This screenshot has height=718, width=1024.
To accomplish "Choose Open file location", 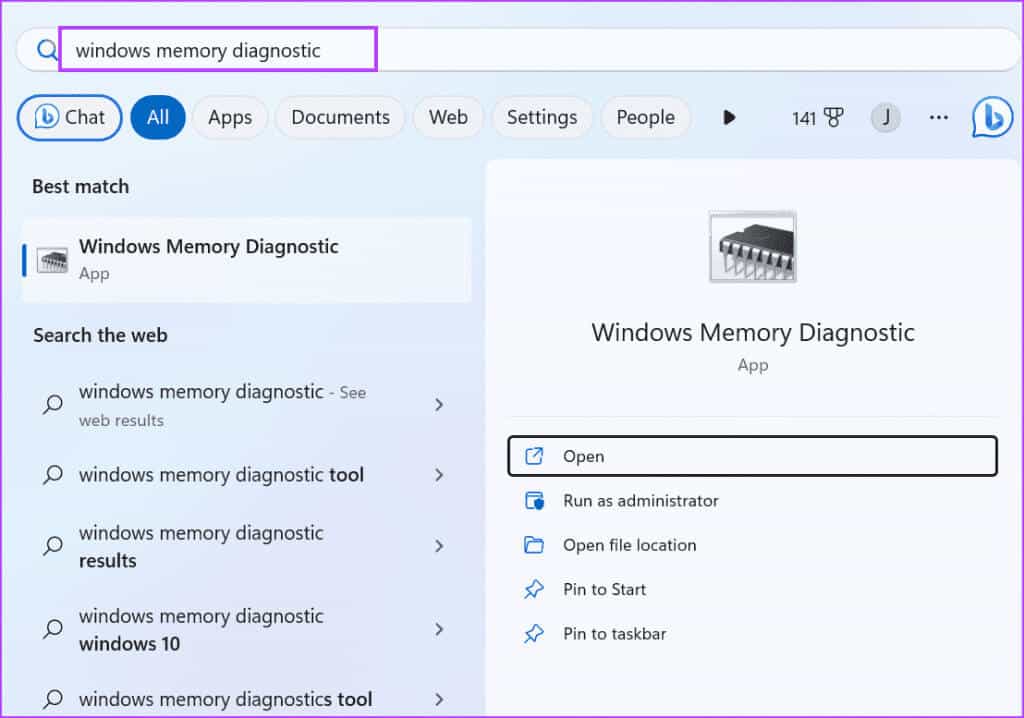I will click(752, 545).
